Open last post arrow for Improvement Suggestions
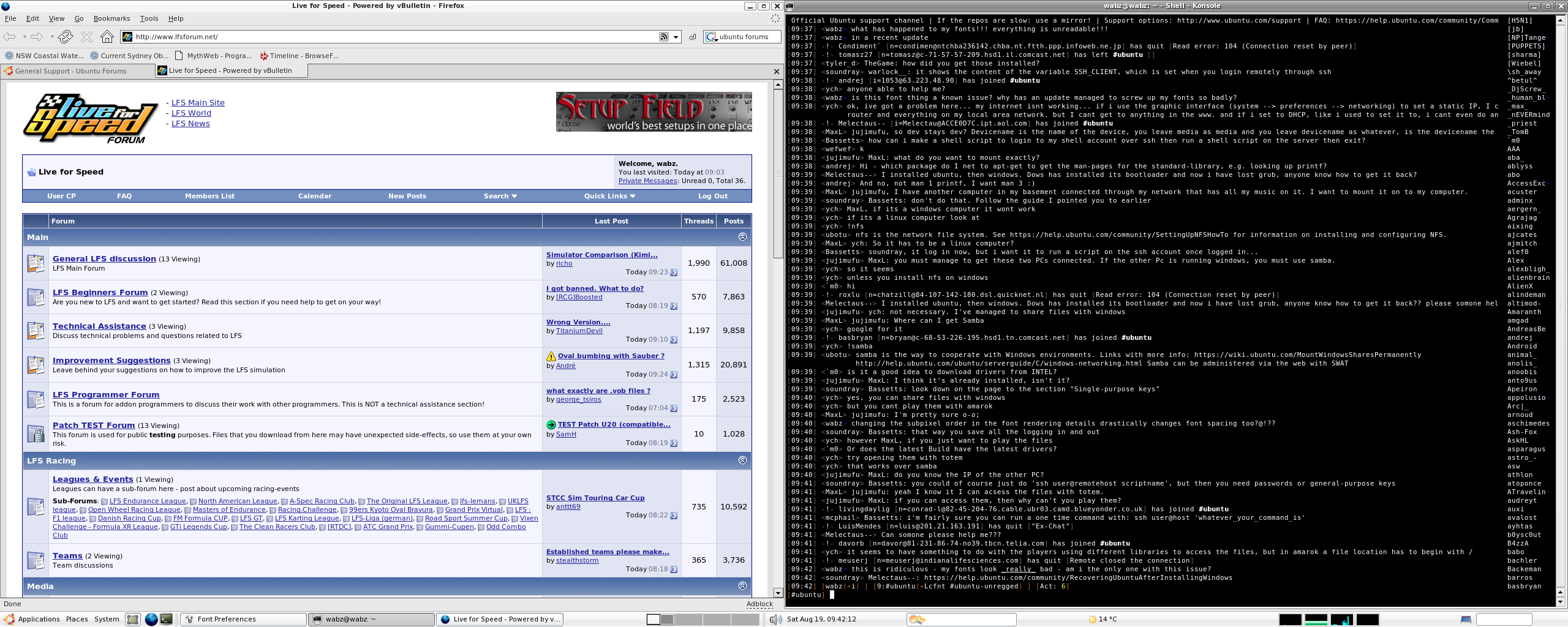 tap(674, 375)
